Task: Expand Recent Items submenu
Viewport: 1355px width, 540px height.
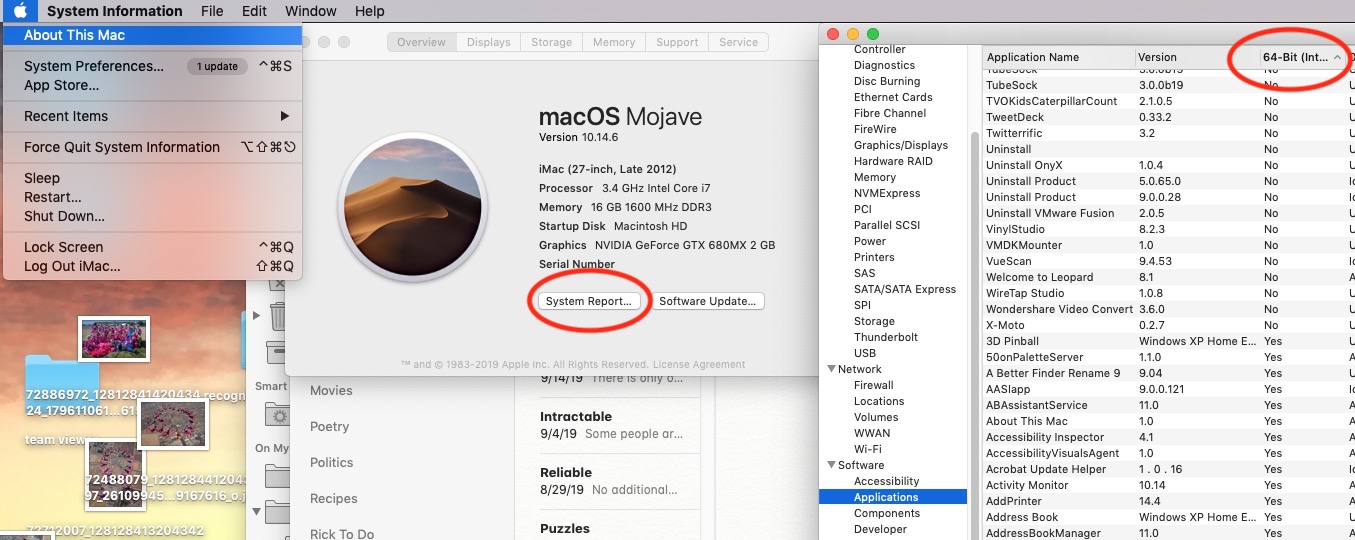Action: coord(151,116)
